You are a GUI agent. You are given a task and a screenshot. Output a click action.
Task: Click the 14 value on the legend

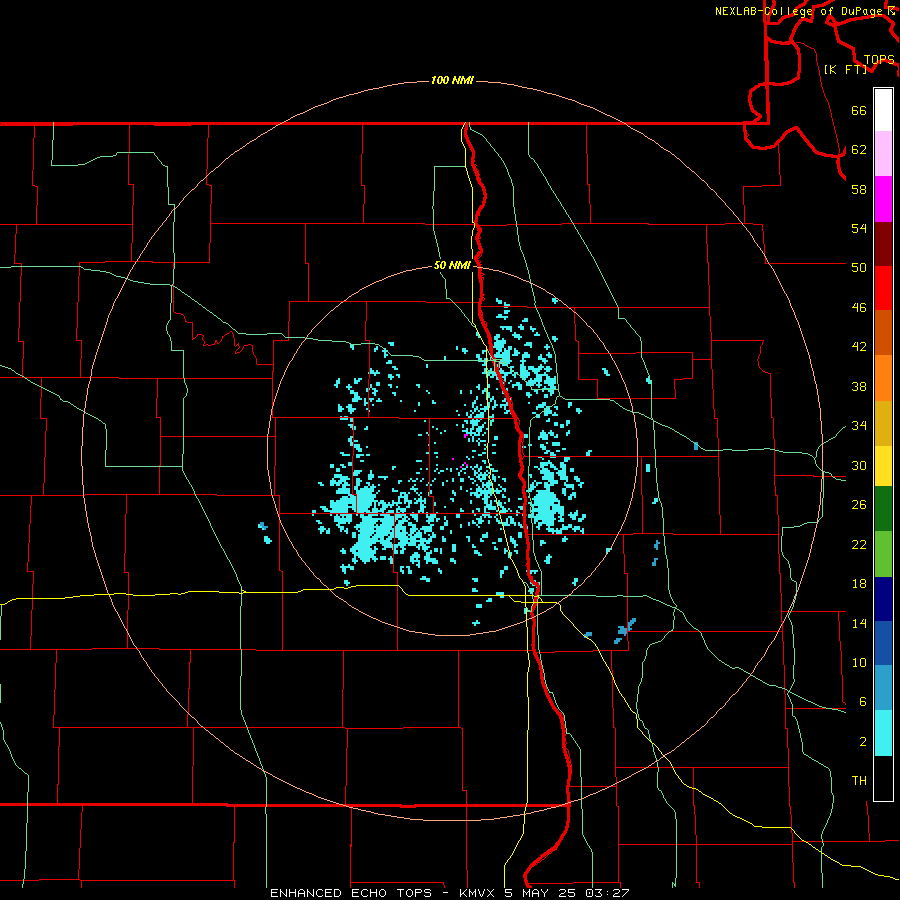tap(859, 623)
